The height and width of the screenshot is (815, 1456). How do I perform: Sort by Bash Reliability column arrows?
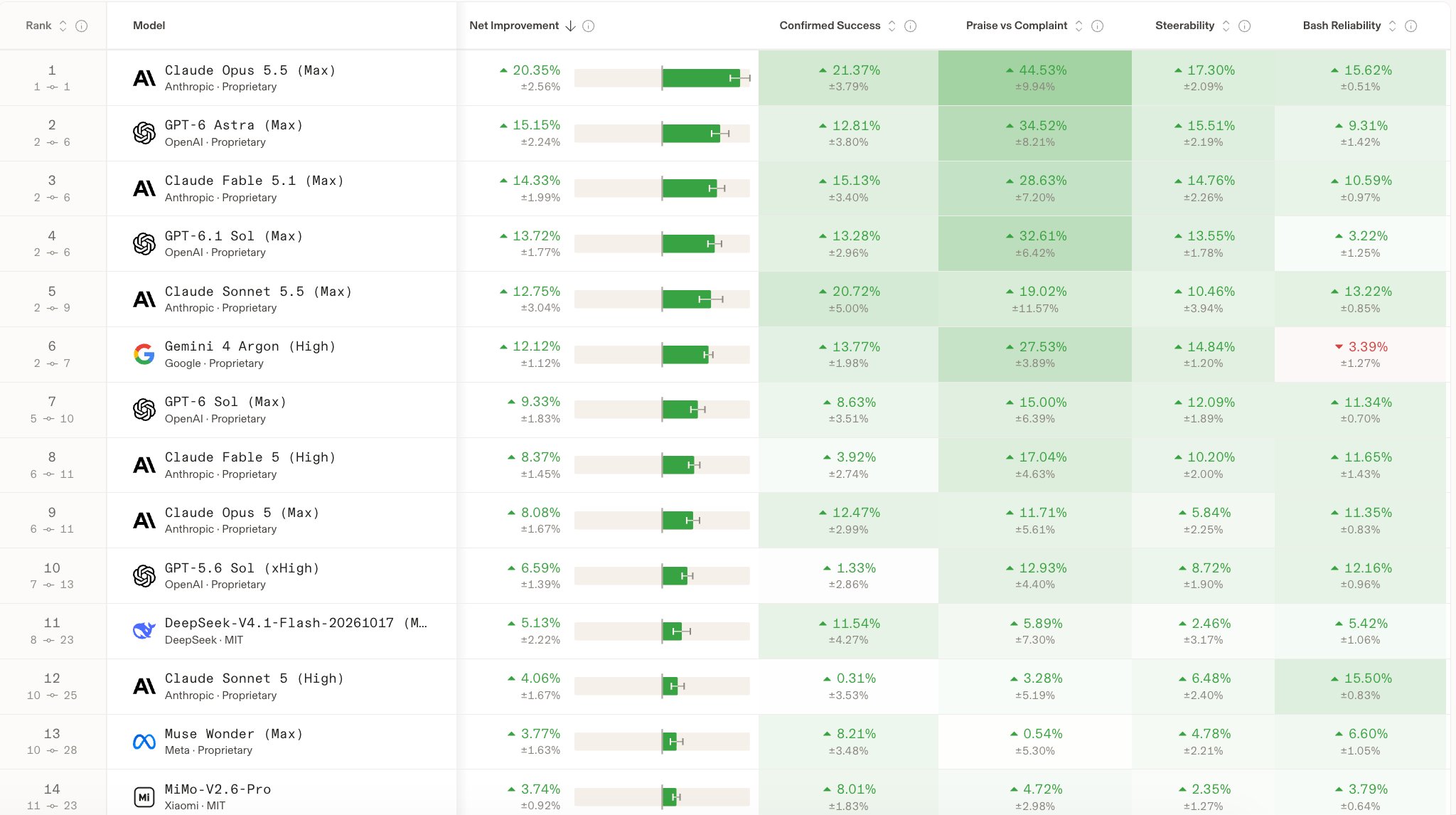point(1393,26)
